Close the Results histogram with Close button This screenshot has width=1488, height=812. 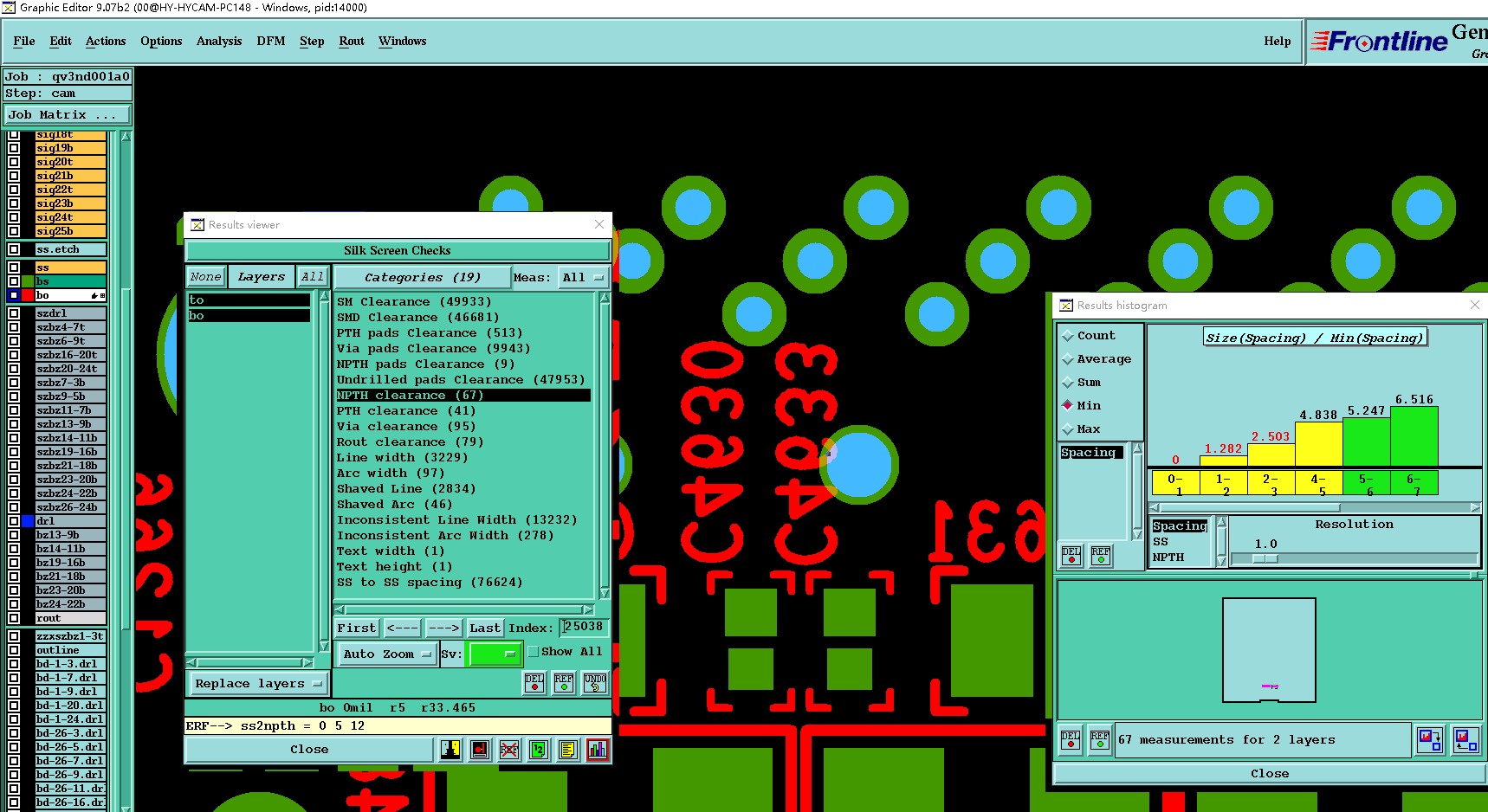[x=1270, y=774]
